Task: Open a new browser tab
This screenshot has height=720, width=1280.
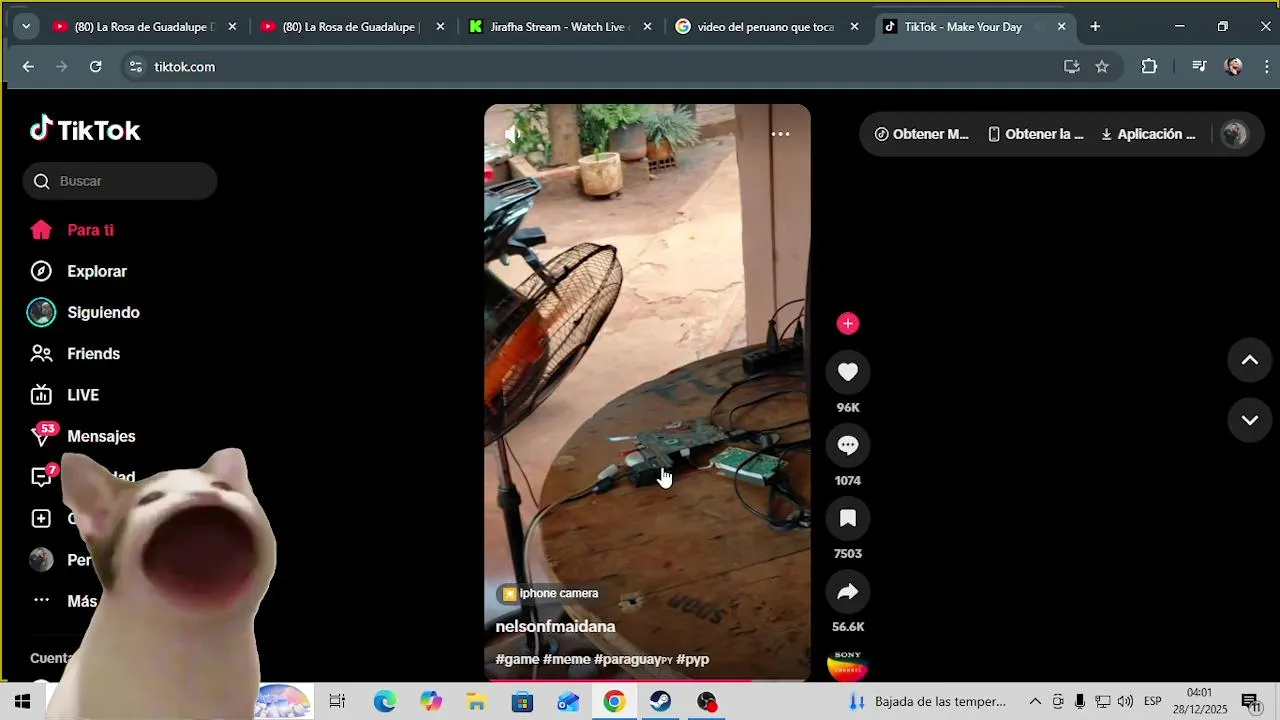Action: click(x=1095, y=27)
